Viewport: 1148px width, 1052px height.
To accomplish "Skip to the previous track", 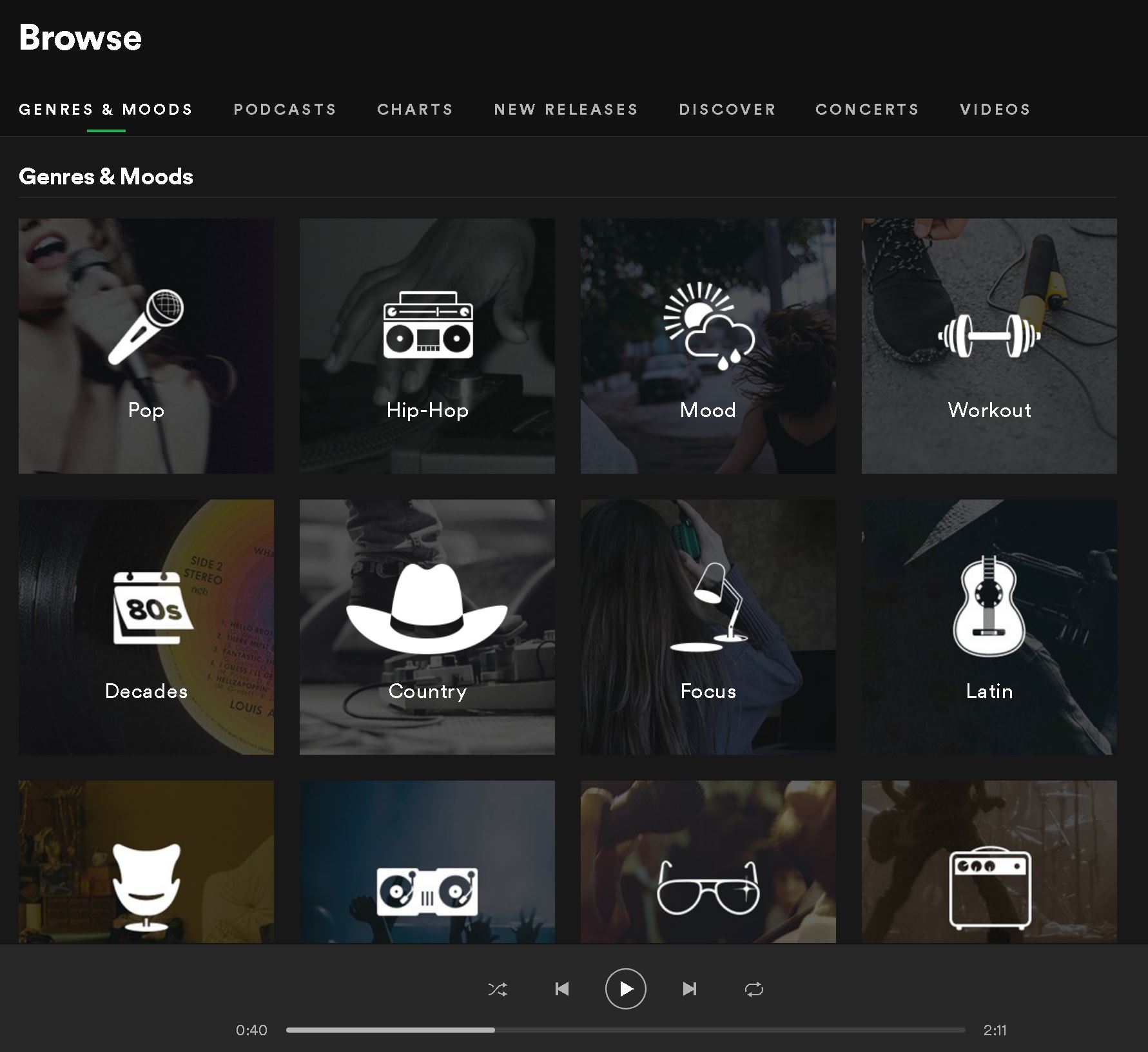I will coord(562,989).
